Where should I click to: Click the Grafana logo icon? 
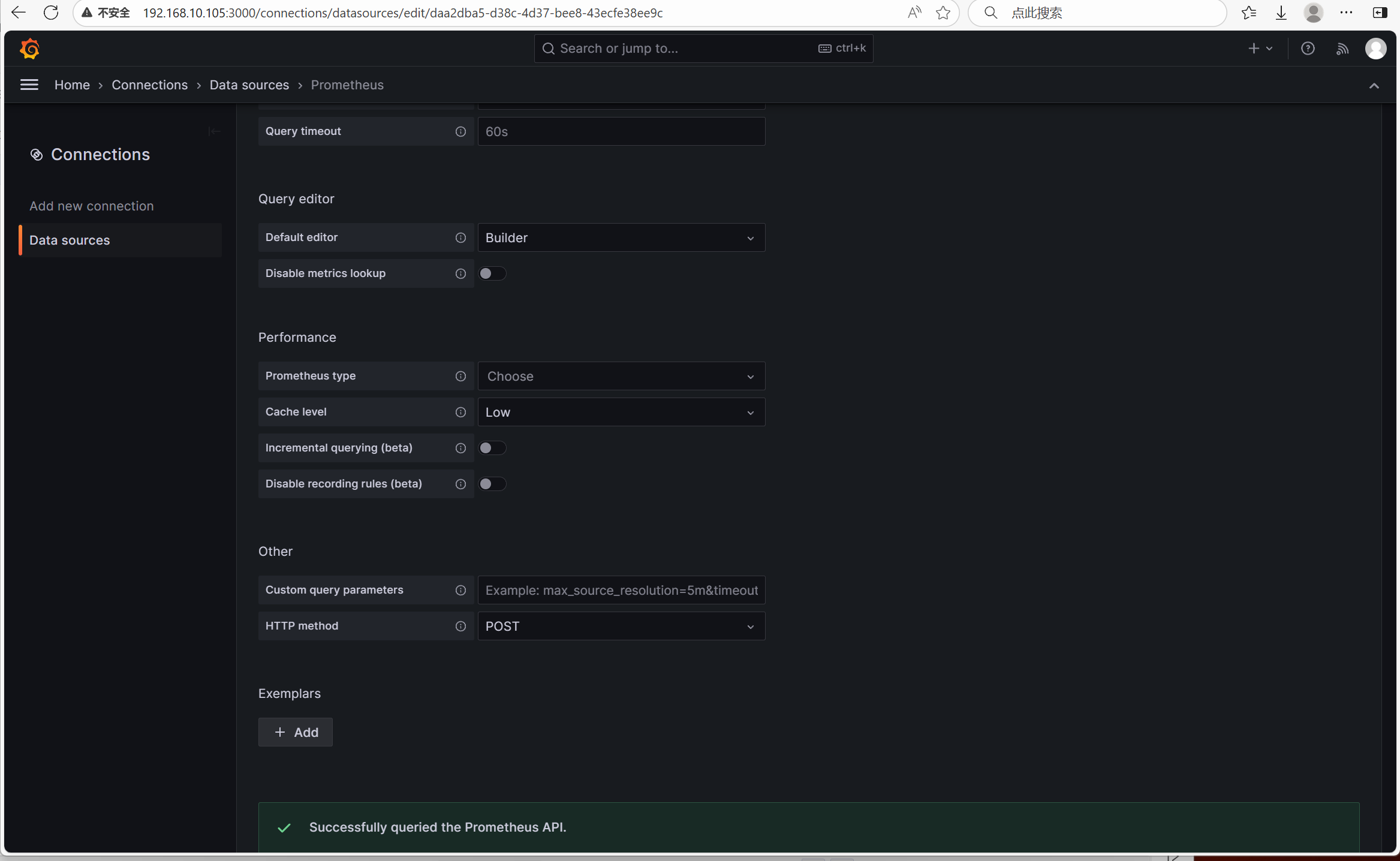(29, 49)
